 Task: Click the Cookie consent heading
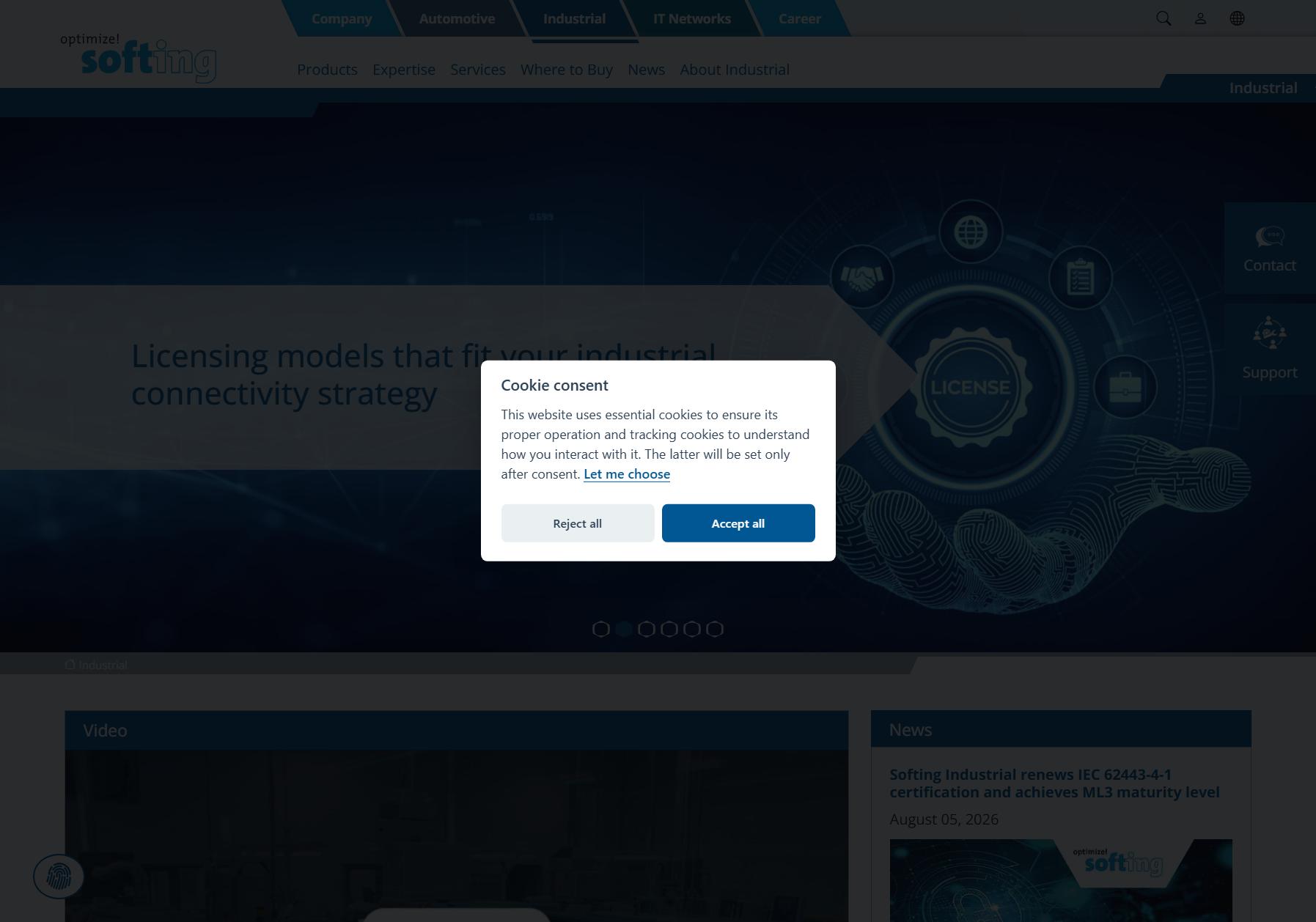pyautogui.click(x=554, y=386)
